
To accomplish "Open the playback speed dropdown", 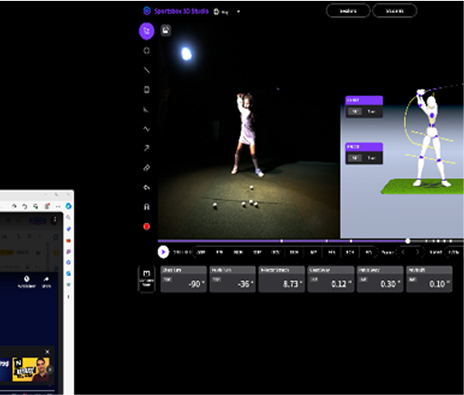I will coord(454,252).
